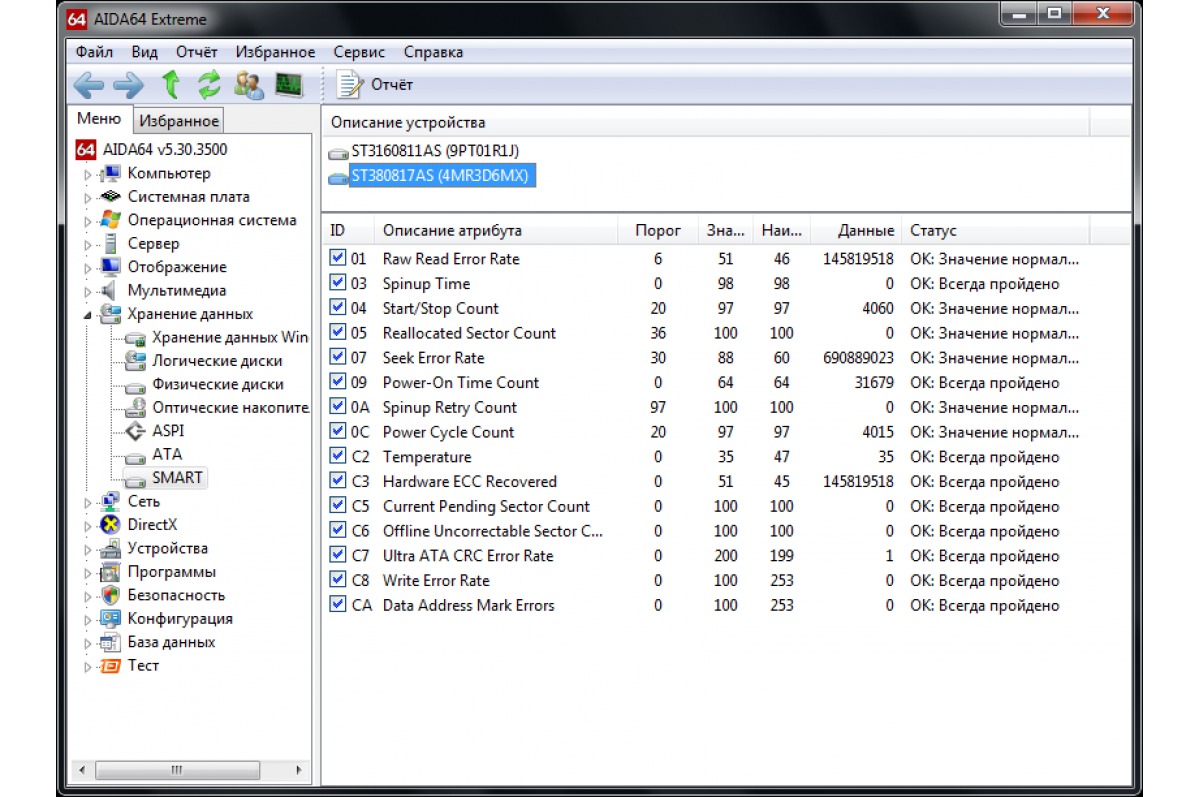The width and height of the screenshot is (1200, 797).
Task: Click the Сеть network icon
Action: pos(110,502)
